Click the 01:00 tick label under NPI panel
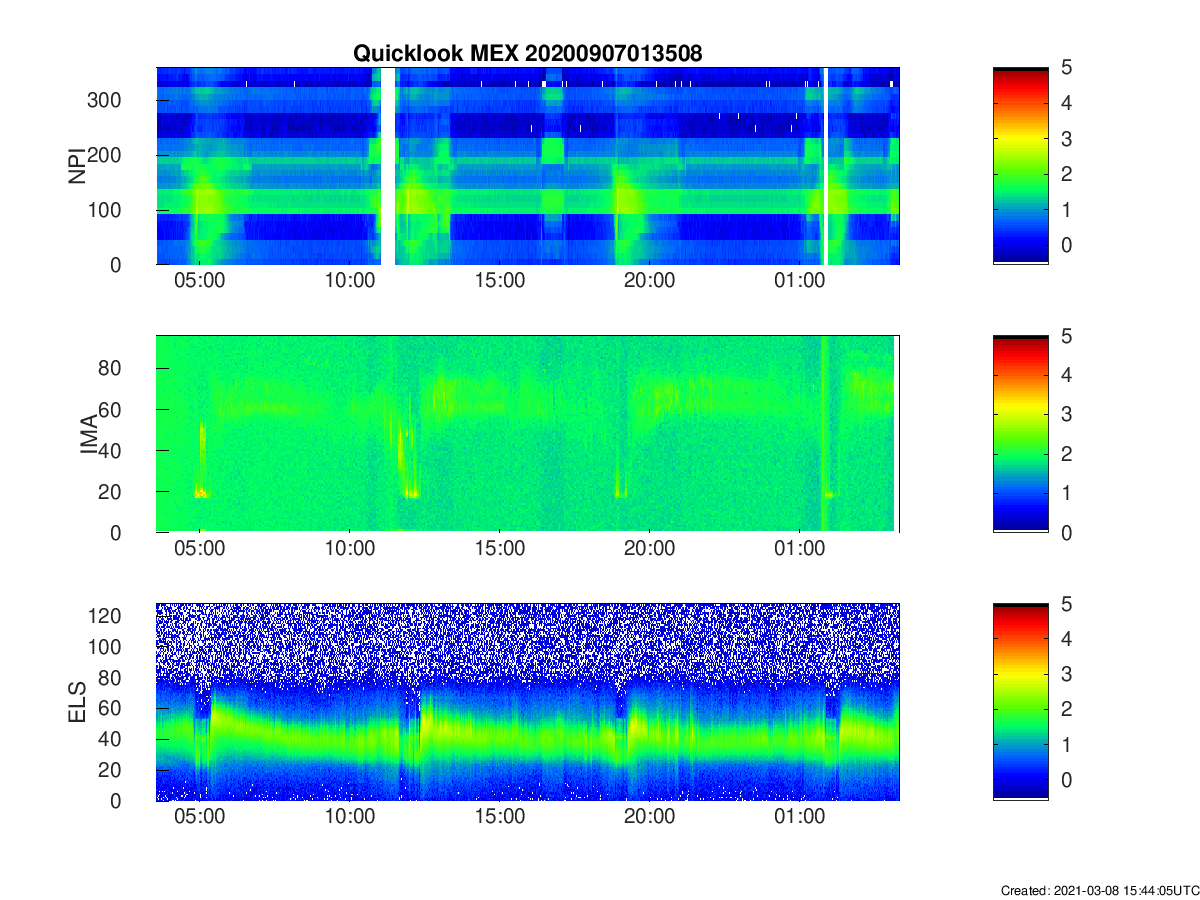1200x900 pixels. click(x=800, y=281)
